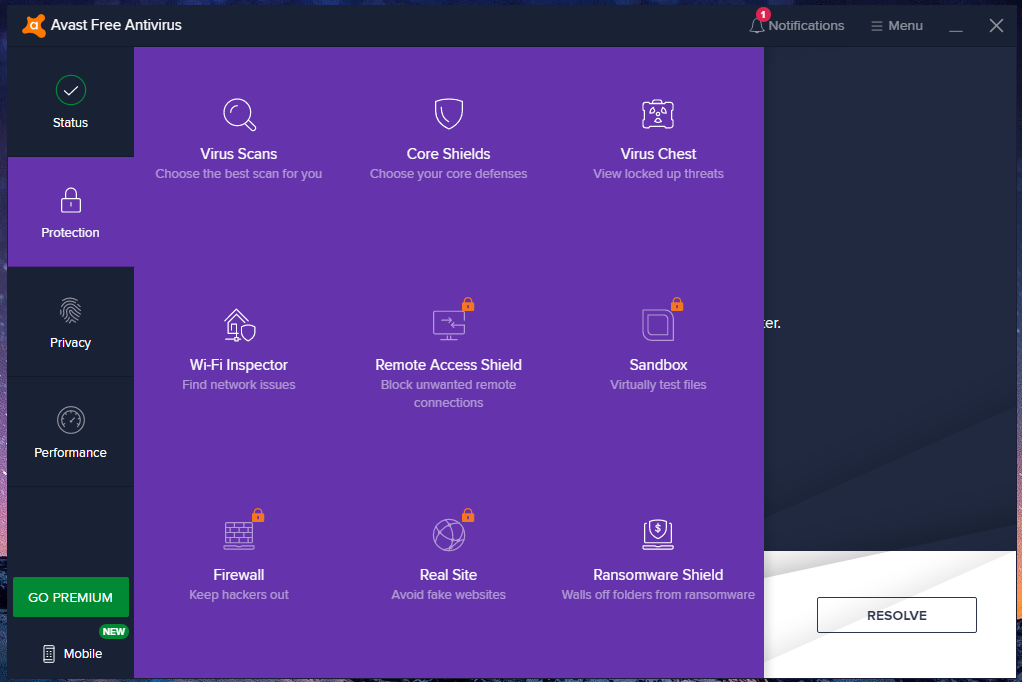Screen dimensions: 1022x682
Task: Click orange lock badge on Real Site
Action: (468, 515)
